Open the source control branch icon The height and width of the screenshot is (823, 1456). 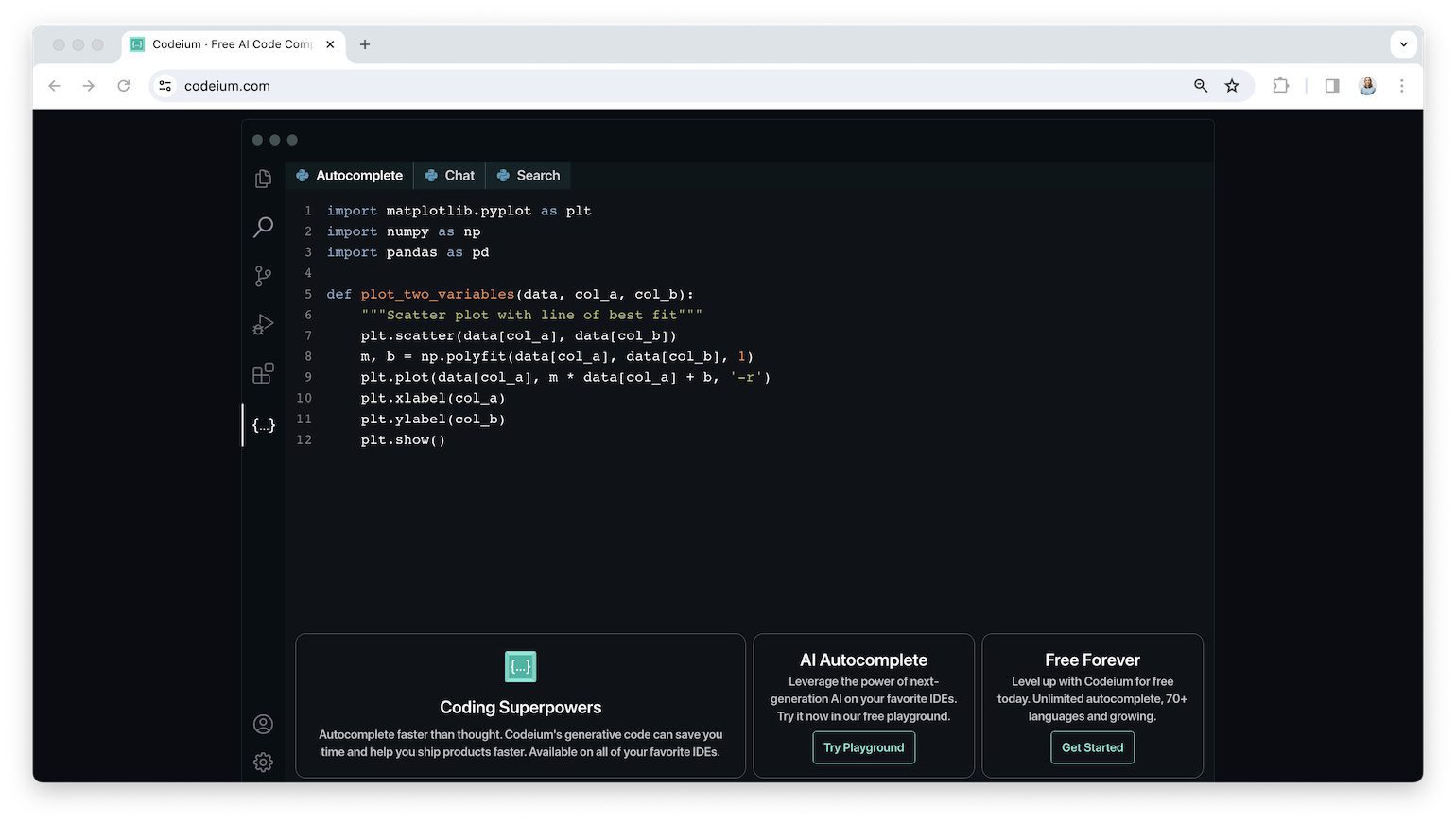click(x=263, y=275)
